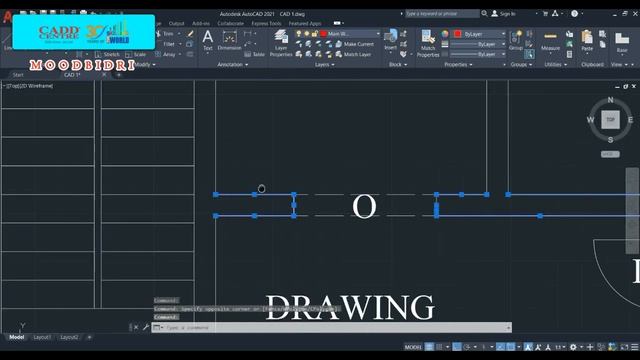The image size is (640, 360).
Task: Expand the Properties panel
Action: point(458,64)
